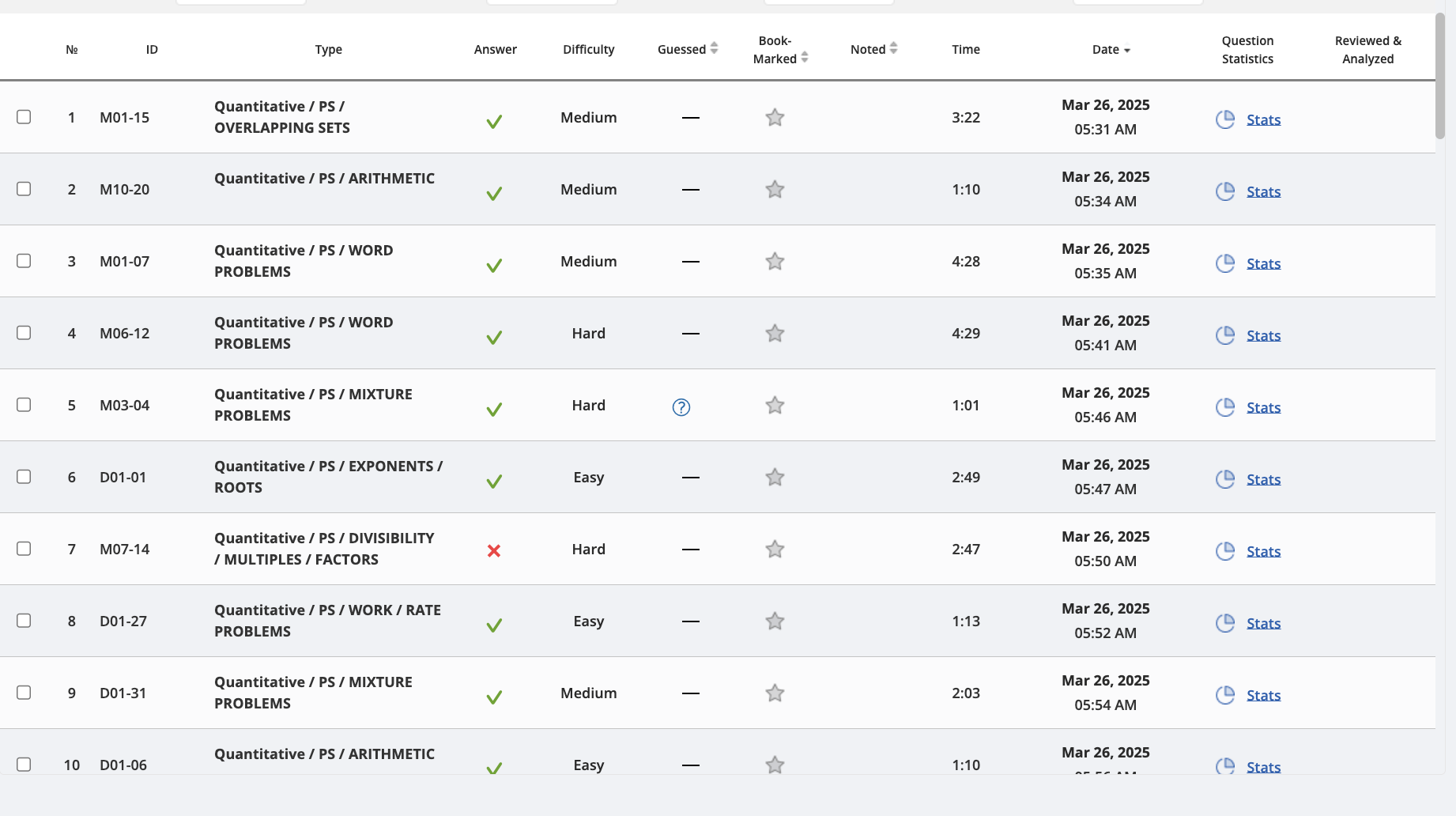Check the box next to question D01-27
The image size is (1456, 816).
click(x=24, y=621)
